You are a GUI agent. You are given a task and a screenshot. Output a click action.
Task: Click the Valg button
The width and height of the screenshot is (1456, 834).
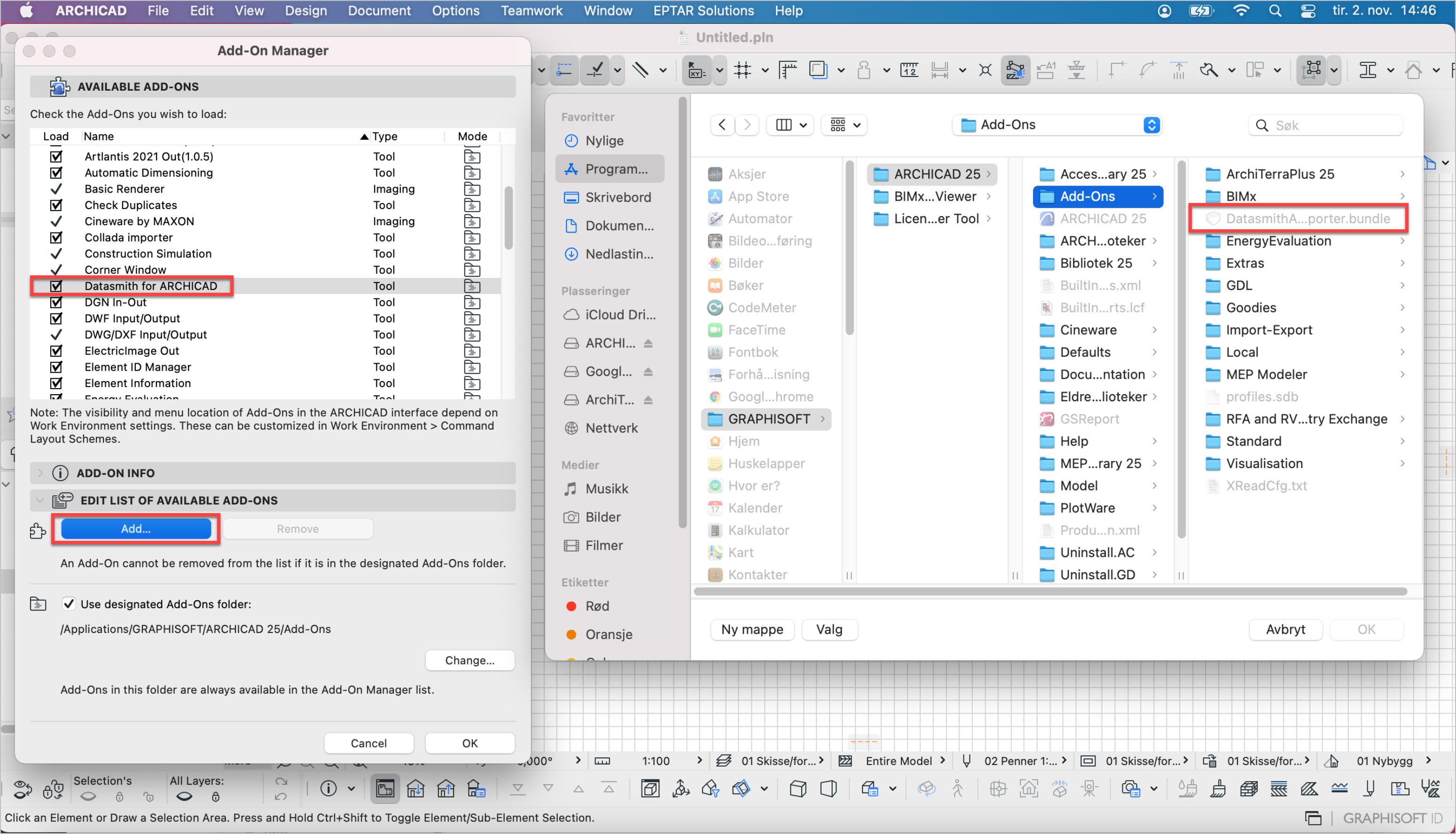pyautogui.click(x=829, y=629)
